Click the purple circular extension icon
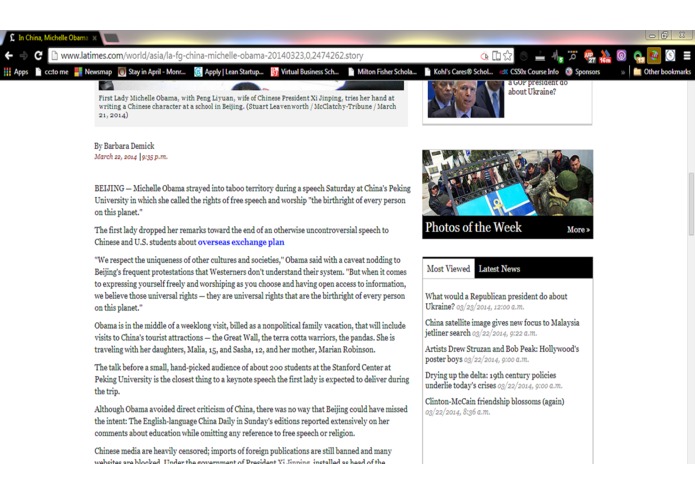This screenshot has width=695, height=494. pyautogui.click(x=621, y=56)
